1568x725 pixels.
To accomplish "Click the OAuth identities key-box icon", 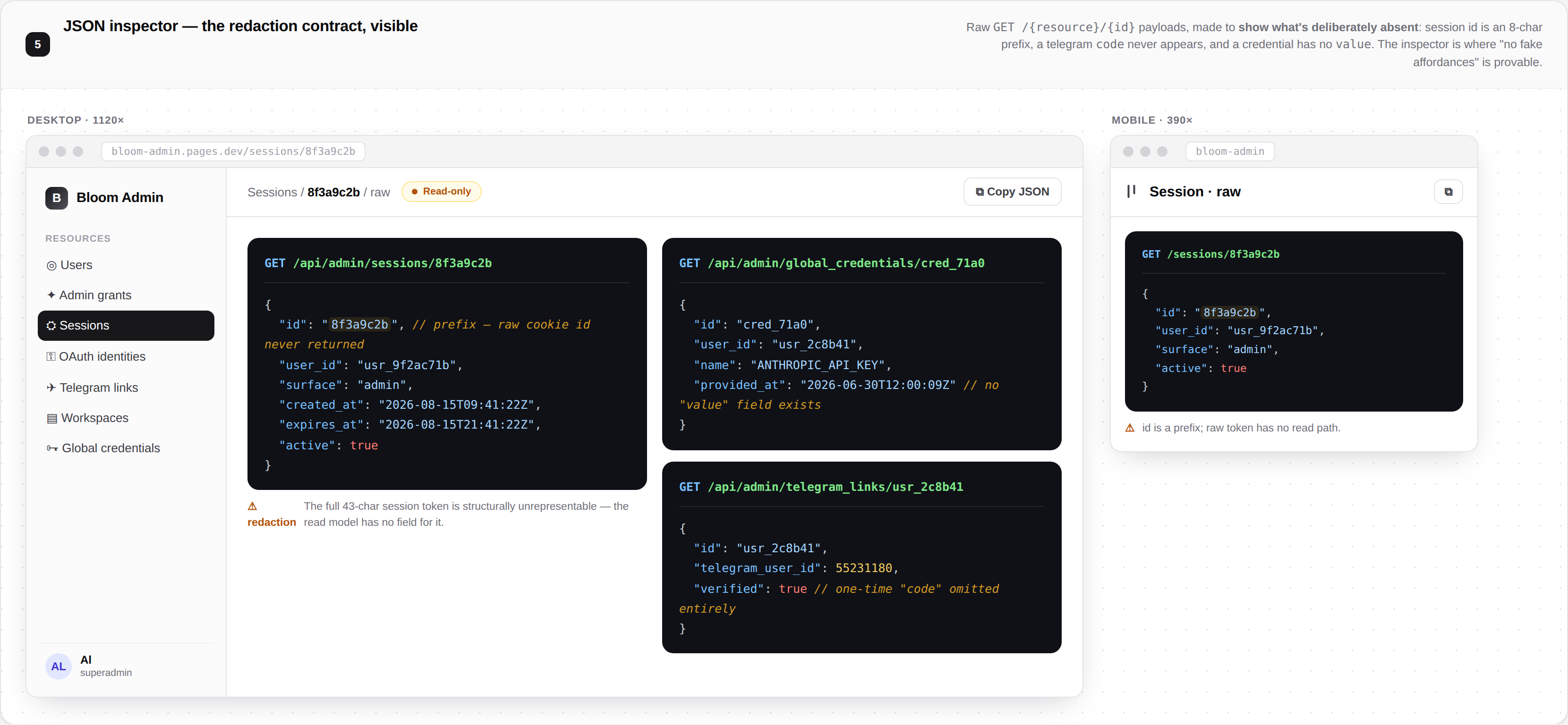I will 51,356.
